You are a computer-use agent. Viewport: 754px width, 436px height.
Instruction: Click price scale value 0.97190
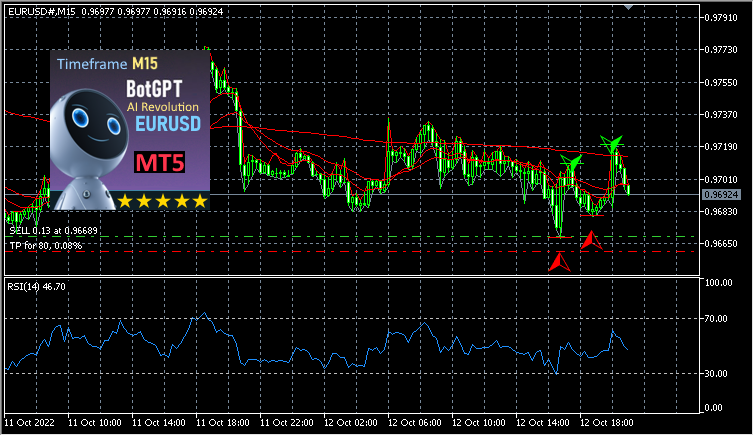click(721, 147)
